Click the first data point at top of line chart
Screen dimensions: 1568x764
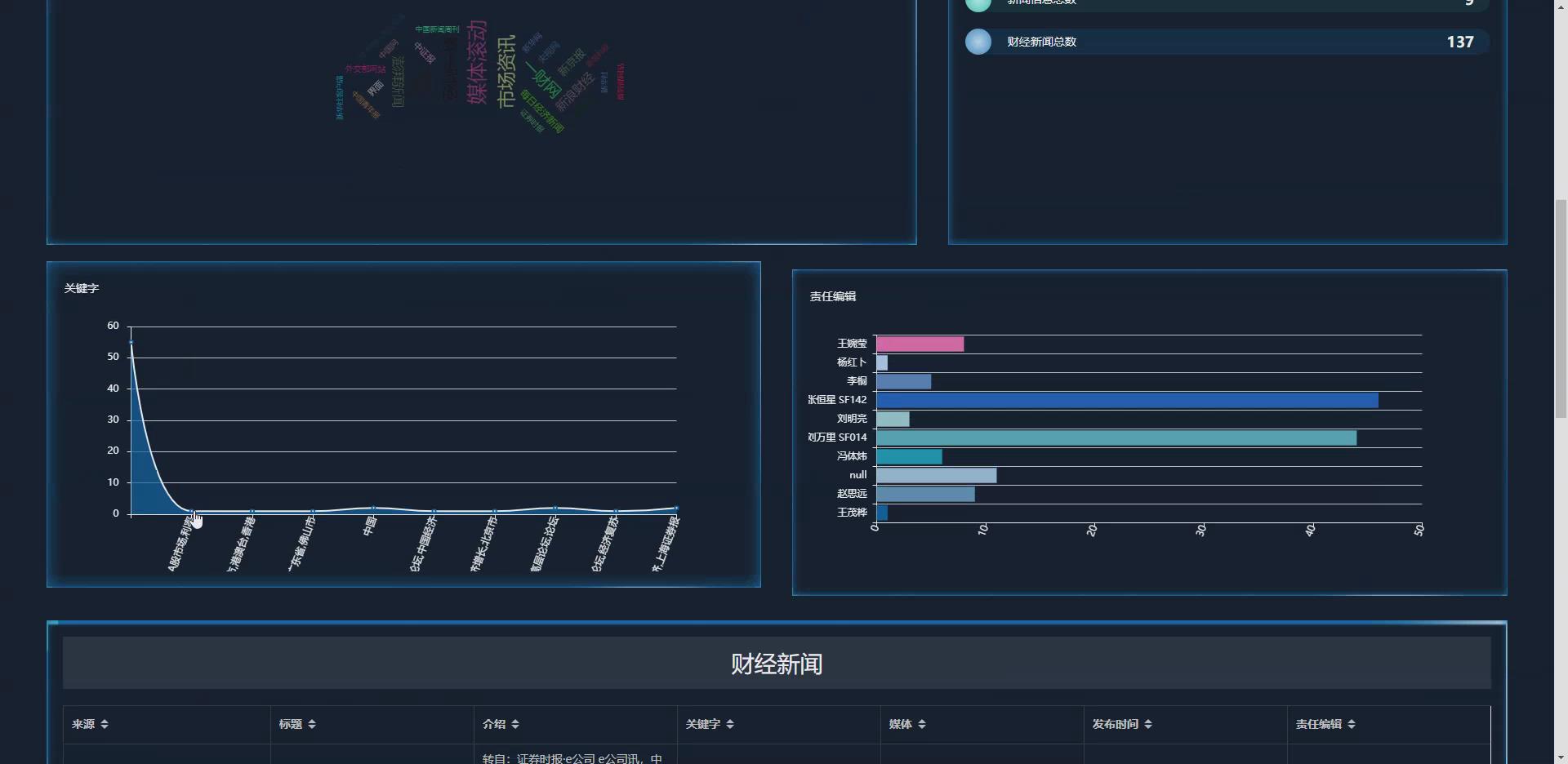(131, 342)
